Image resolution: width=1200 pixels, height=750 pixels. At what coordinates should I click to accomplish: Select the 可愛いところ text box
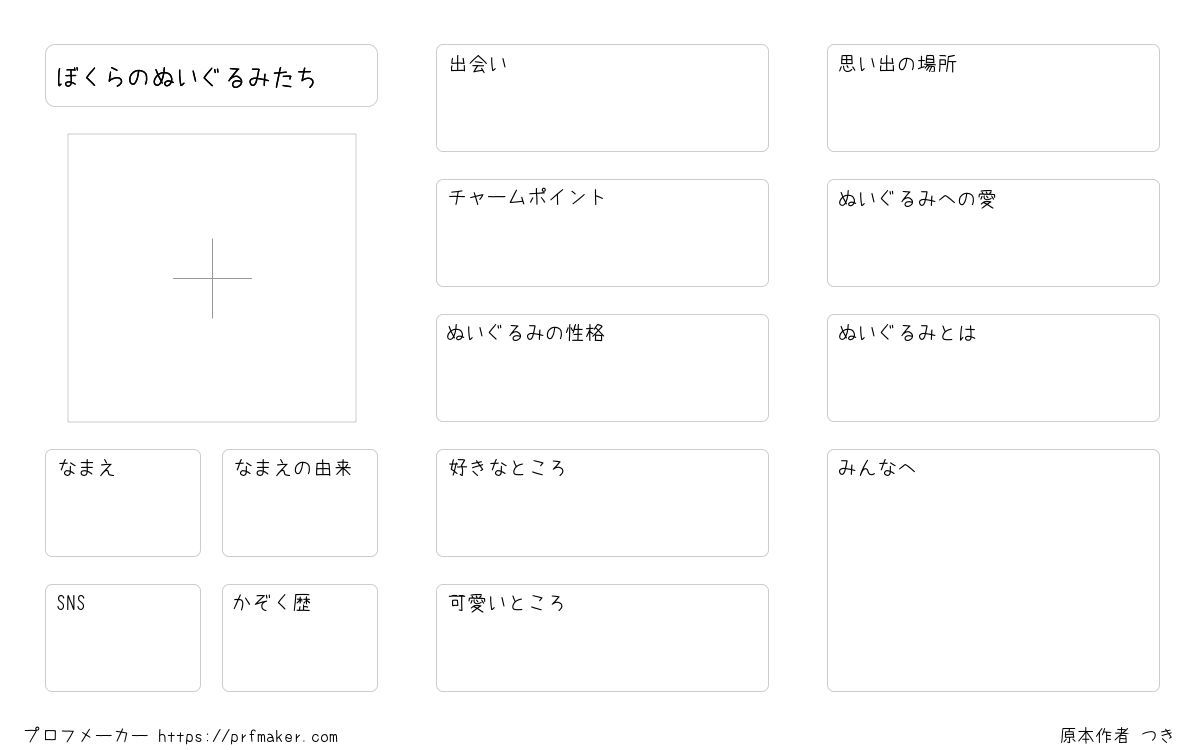[x=602, y=638]
